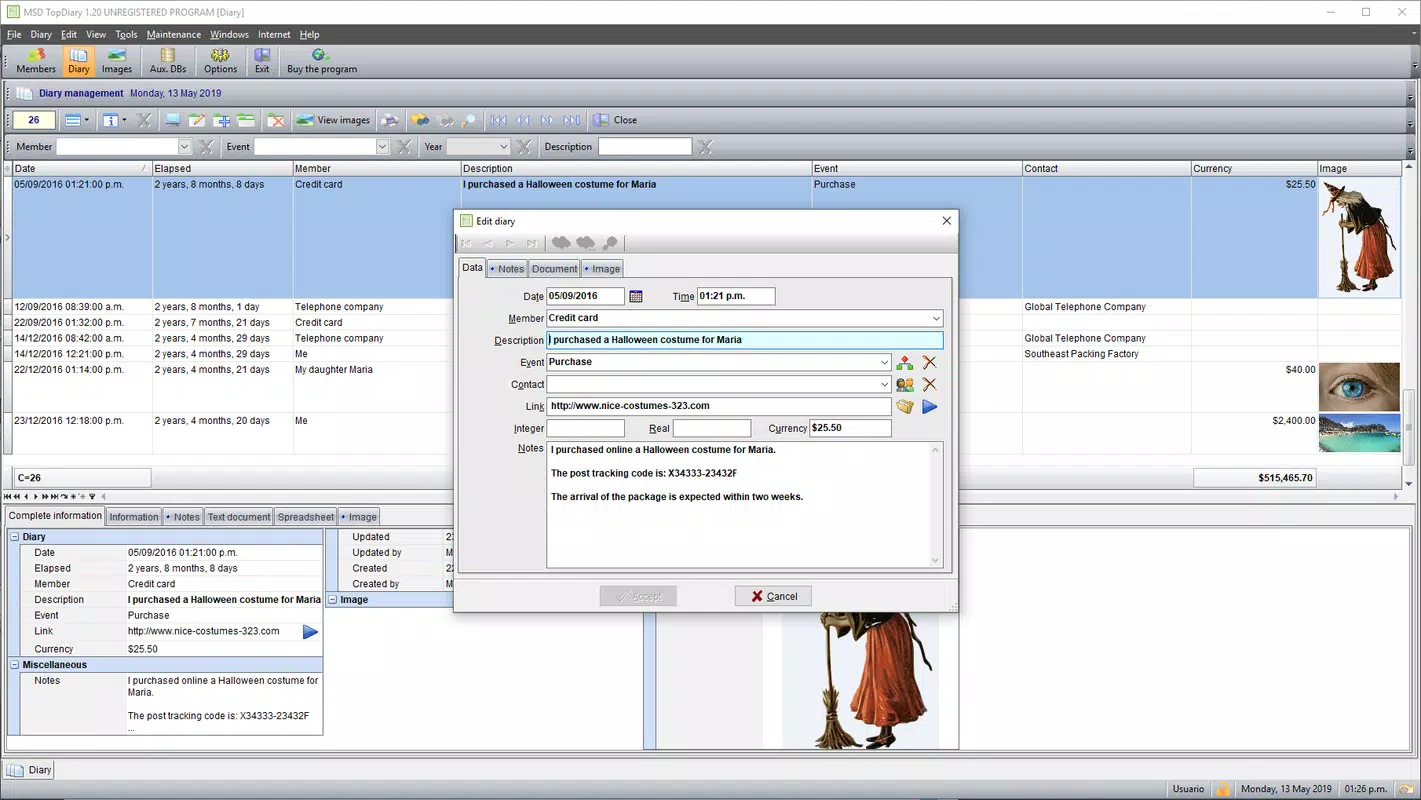Browse for a link with the folder icon
The height and width of the screenshot is (800, 1421).
905,407
